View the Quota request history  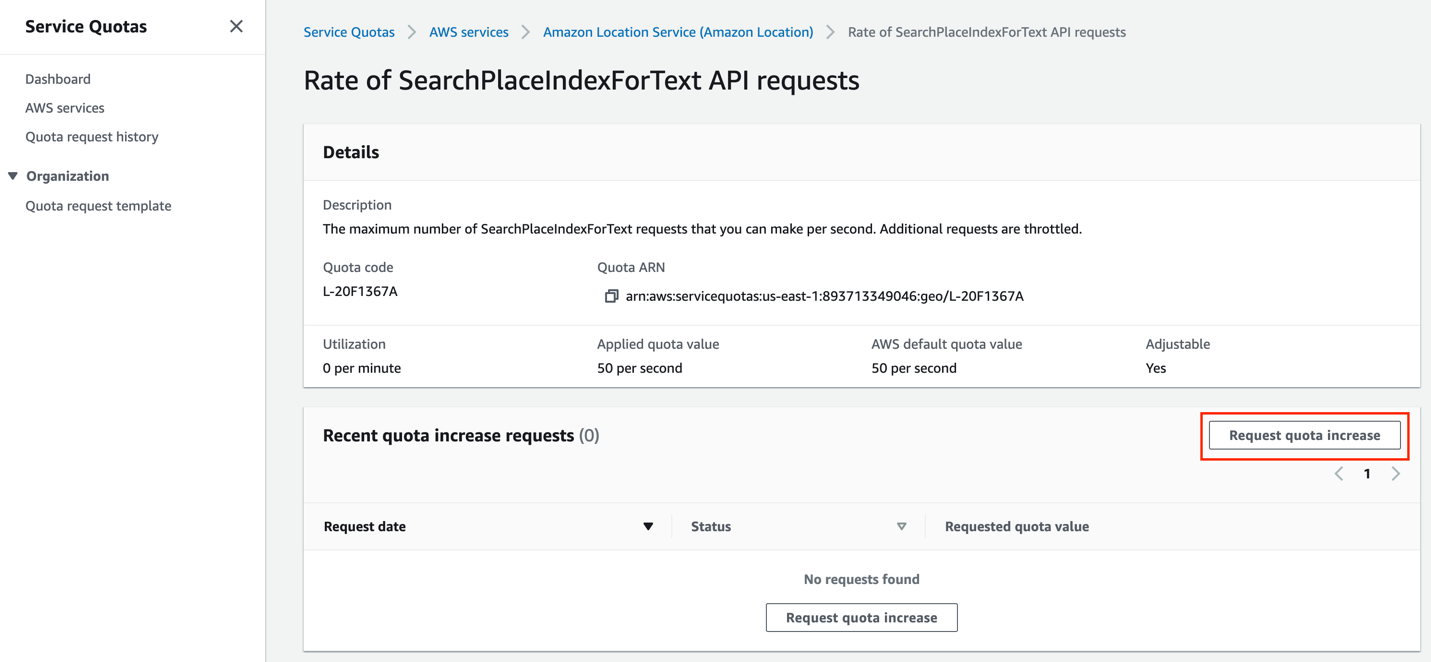pos(91,136)
